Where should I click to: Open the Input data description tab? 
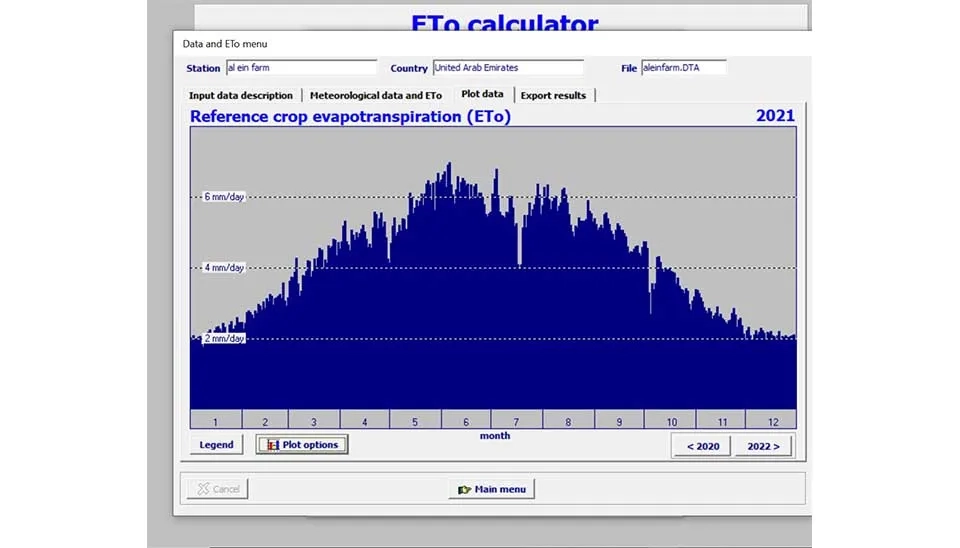coord(241,95)
